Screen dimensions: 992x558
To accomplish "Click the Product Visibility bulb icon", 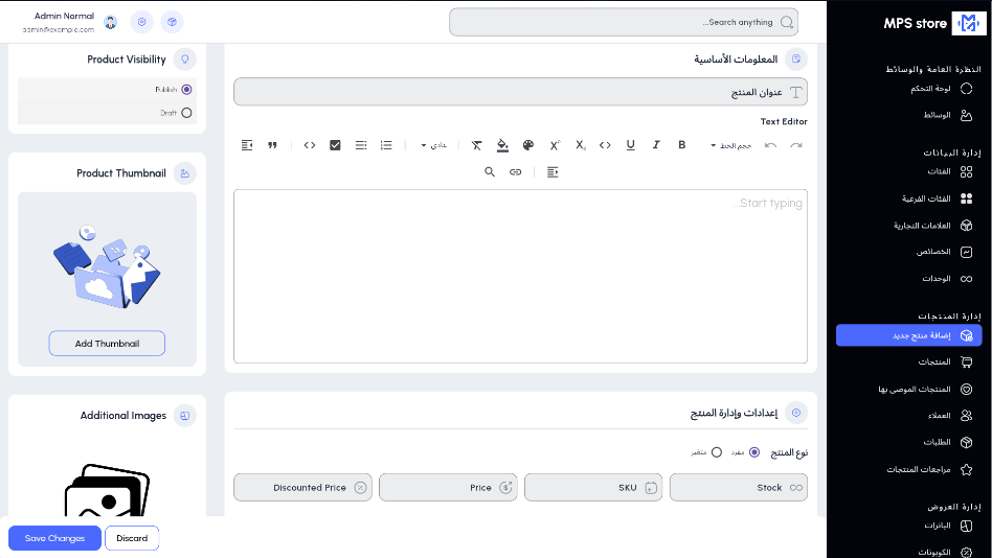I will click(185, 59).
